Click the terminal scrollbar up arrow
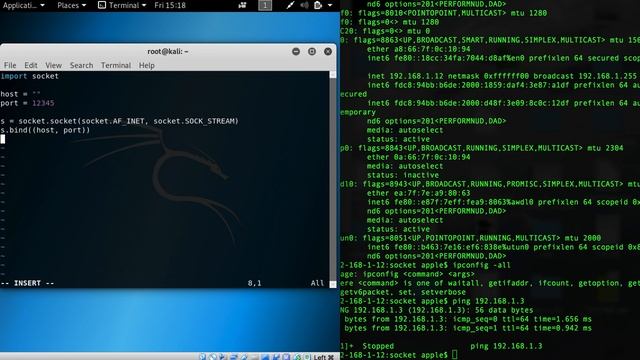 333,75
